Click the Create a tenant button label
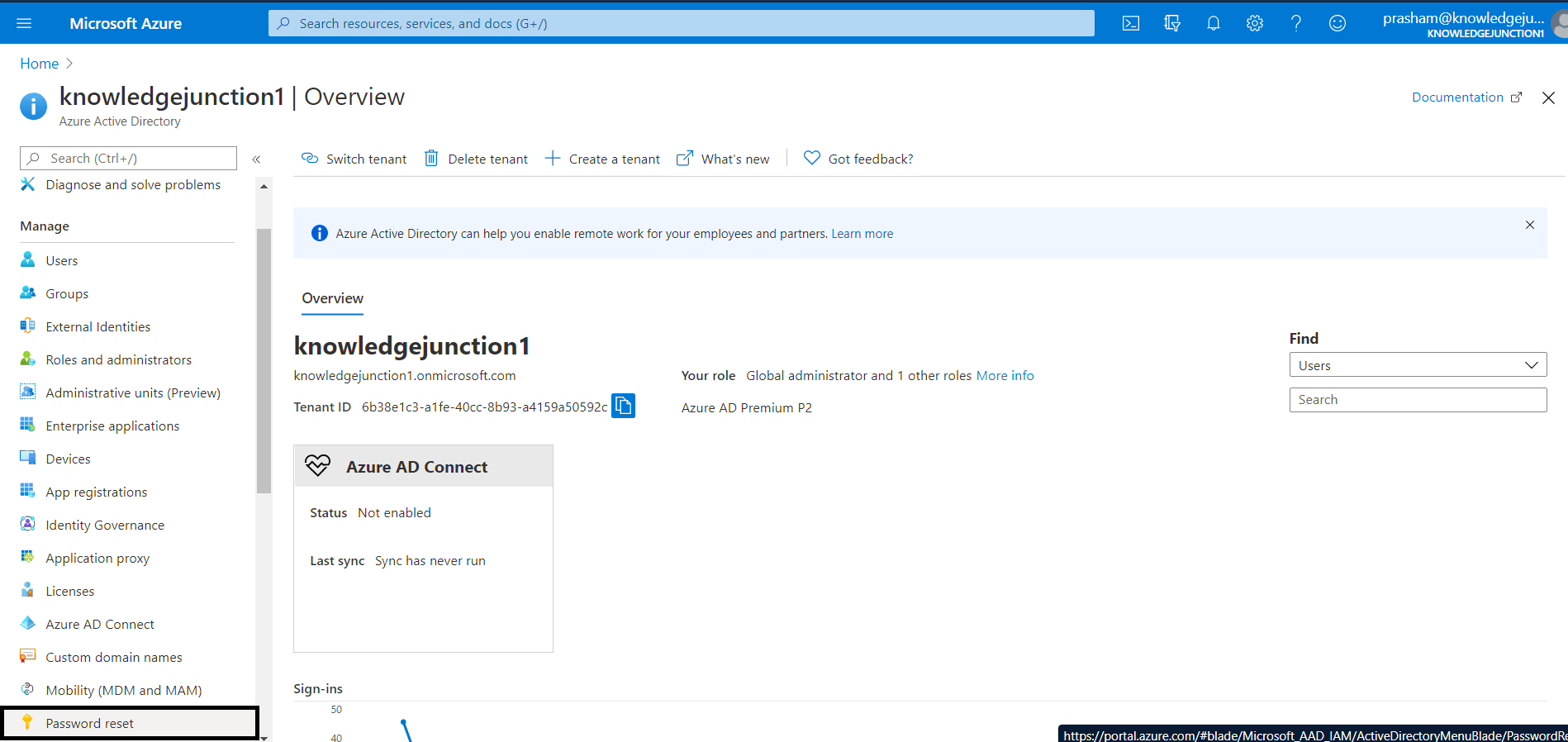Screen dimensions: 1568x742 coord(614,159)
